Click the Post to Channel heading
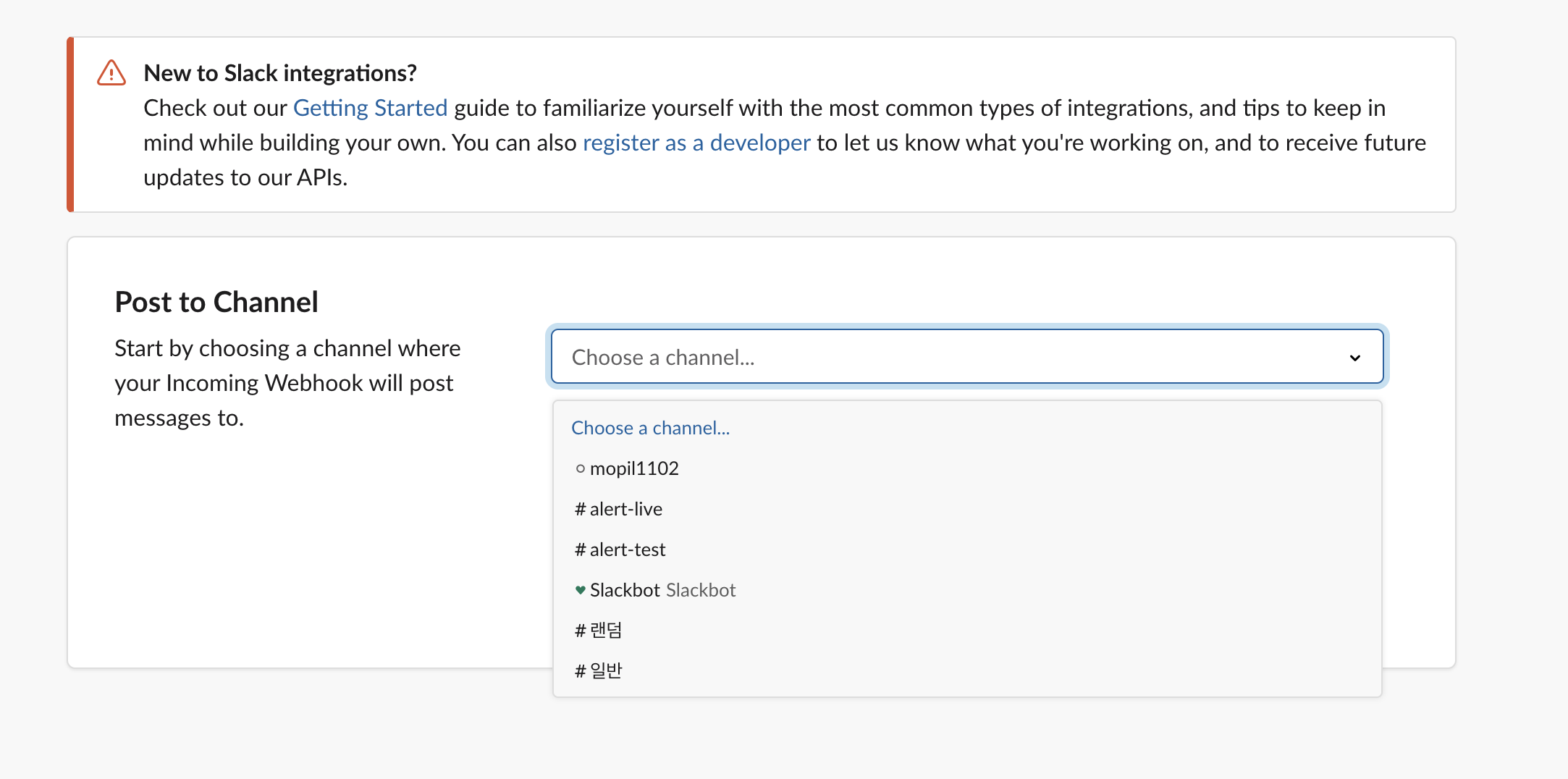 [x=216, y=302]
